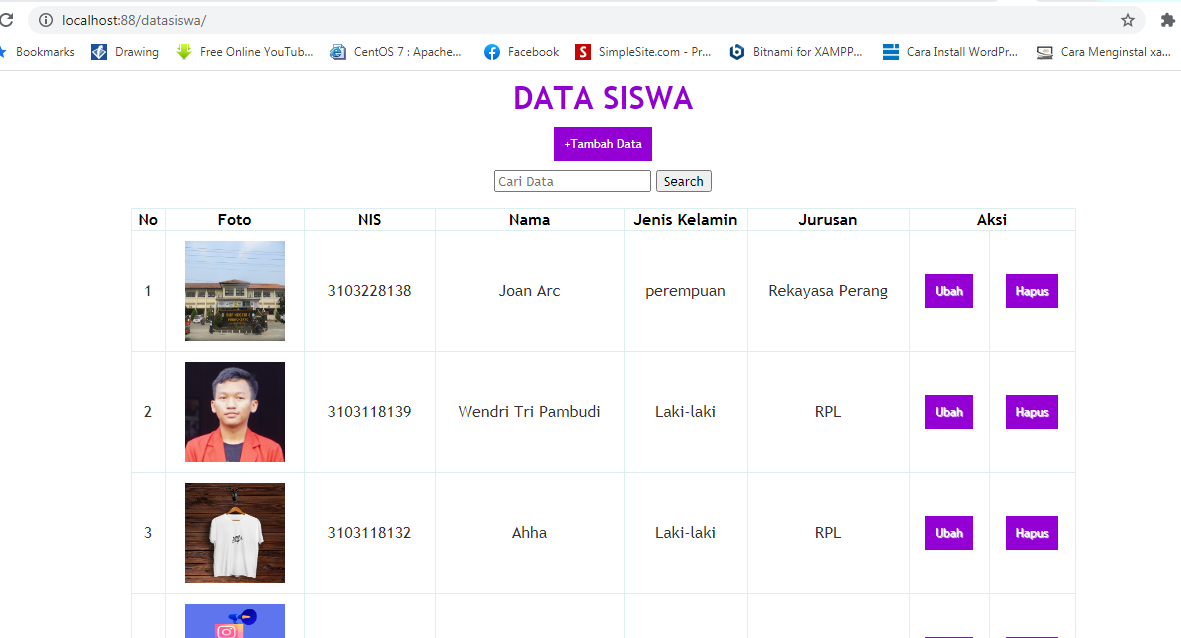Image resolution: width=1181 pixels, height=638 pixels.
Task: Click row number 1 cell
Action: pos(148,291)
